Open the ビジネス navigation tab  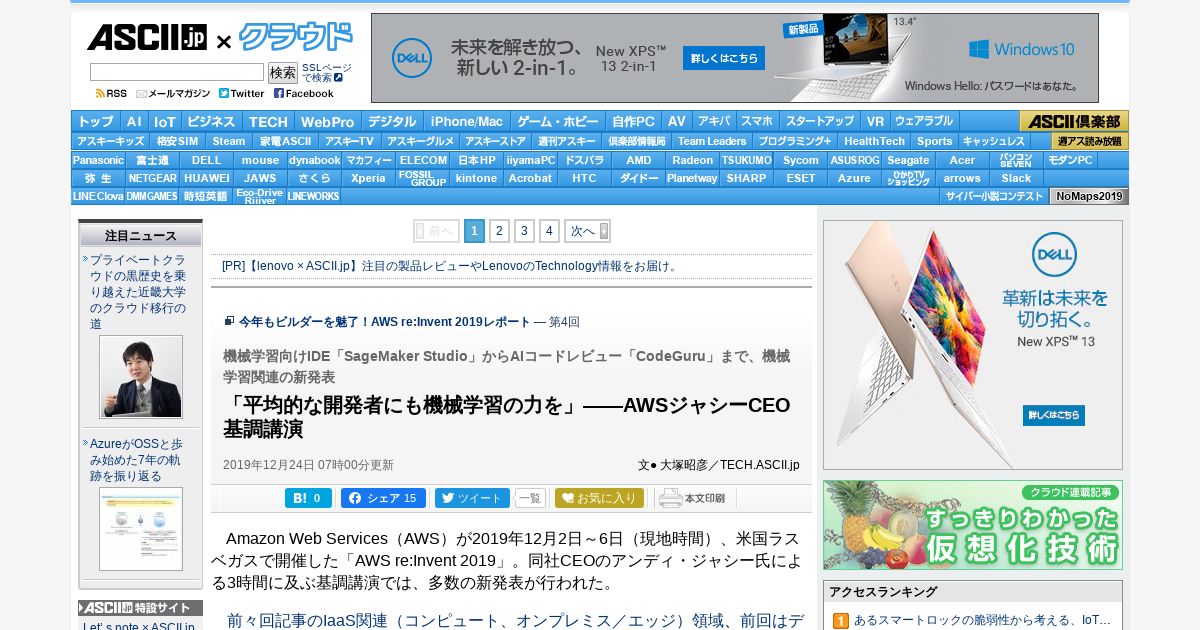[x=211, y=121]
